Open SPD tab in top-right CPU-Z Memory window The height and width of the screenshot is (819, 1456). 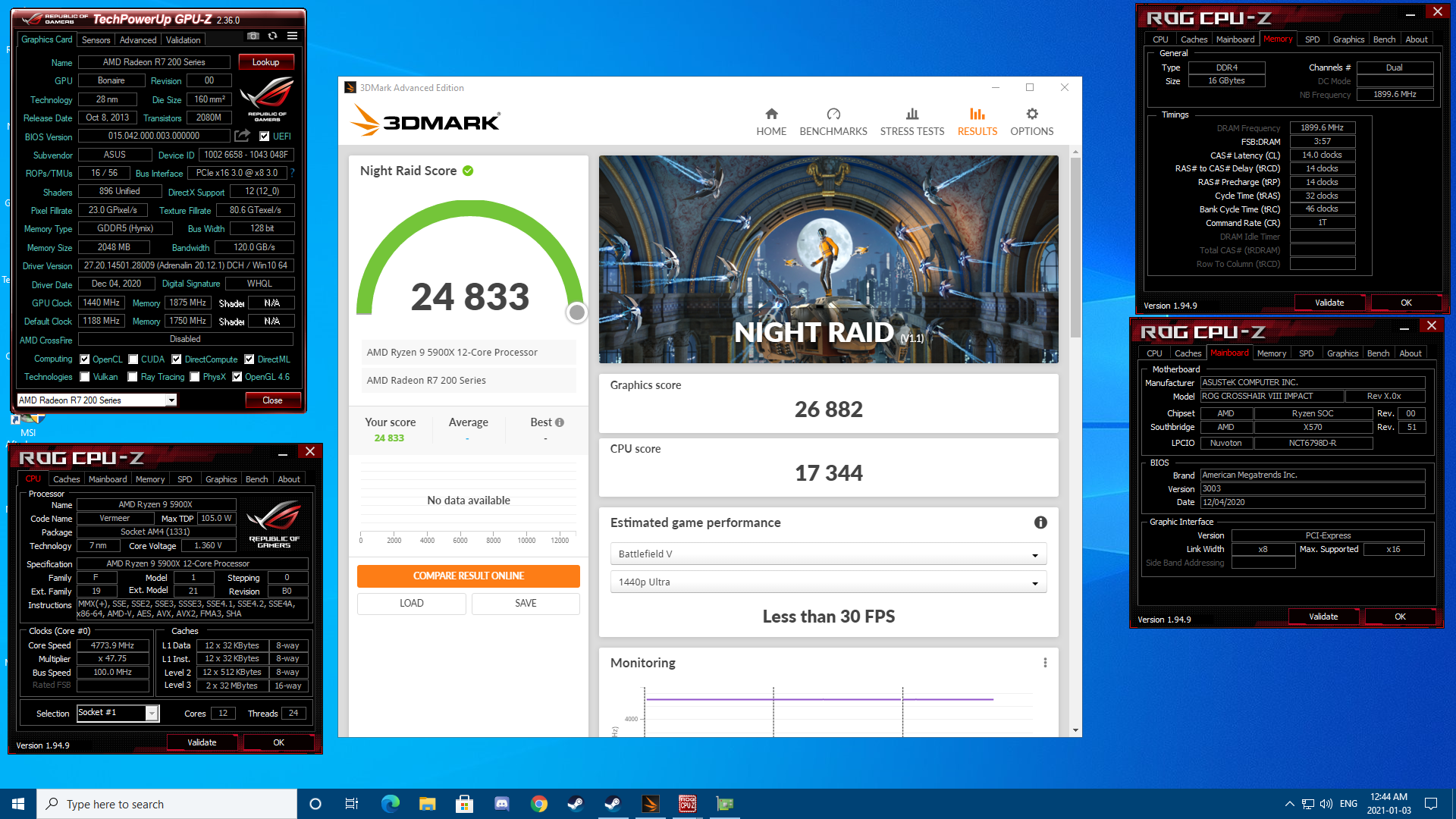point(1313,39)
